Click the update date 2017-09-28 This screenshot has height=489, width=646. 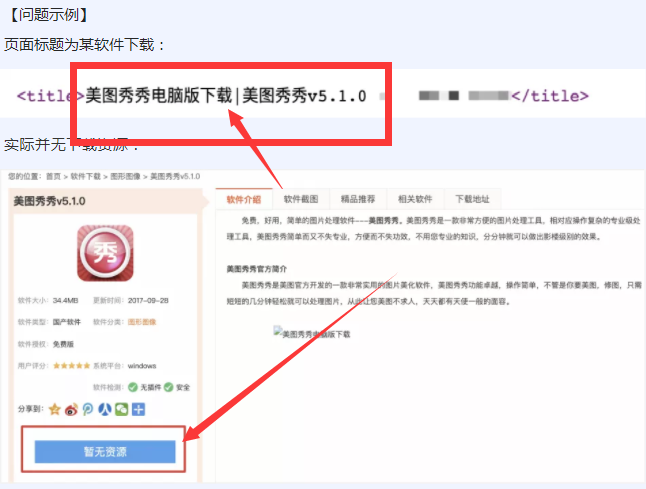(148, 300)
